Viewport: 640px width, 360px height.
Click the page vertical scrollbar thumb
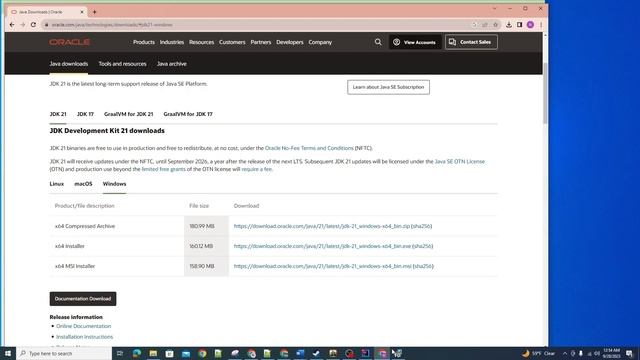[x=545, y=93]
